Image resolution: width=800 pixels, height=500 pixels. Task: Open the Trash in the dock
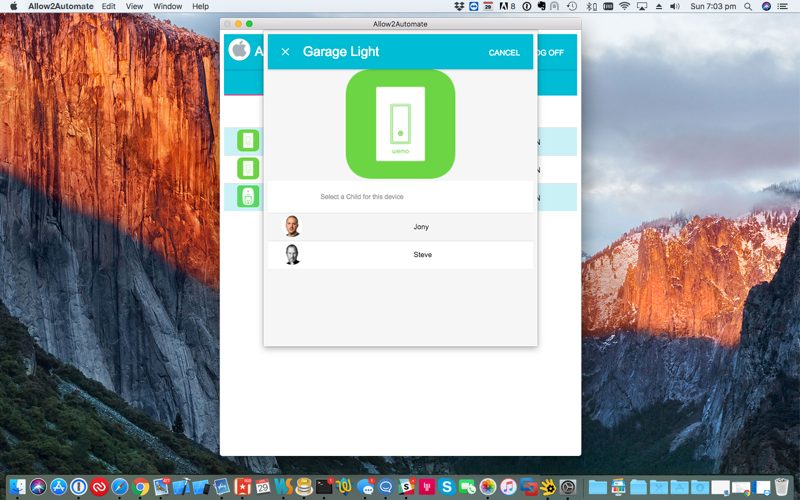[x=781, y=487]
